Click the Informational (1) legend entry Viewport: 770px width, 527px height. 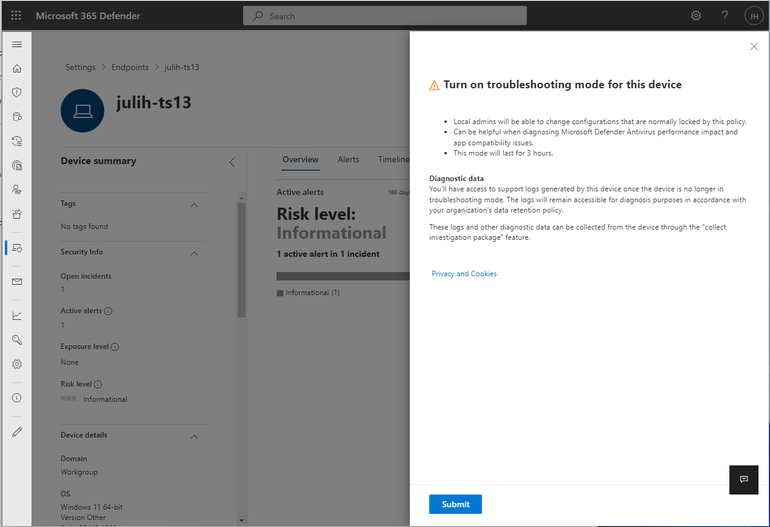[308, 293]
